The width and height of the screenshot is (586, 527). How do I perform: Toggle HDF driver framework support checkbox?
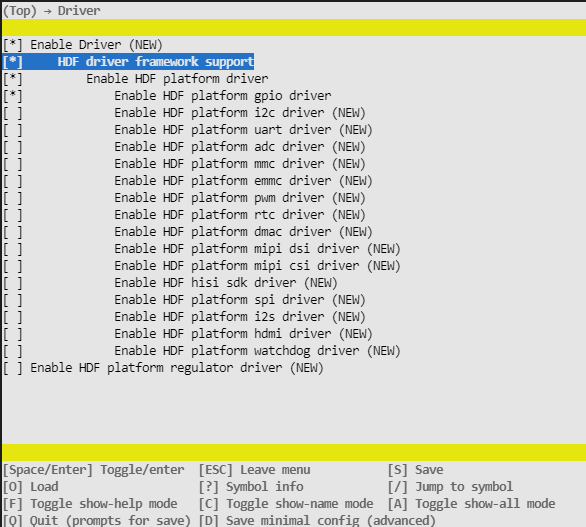pyautogui.click(x=129, y=62)
